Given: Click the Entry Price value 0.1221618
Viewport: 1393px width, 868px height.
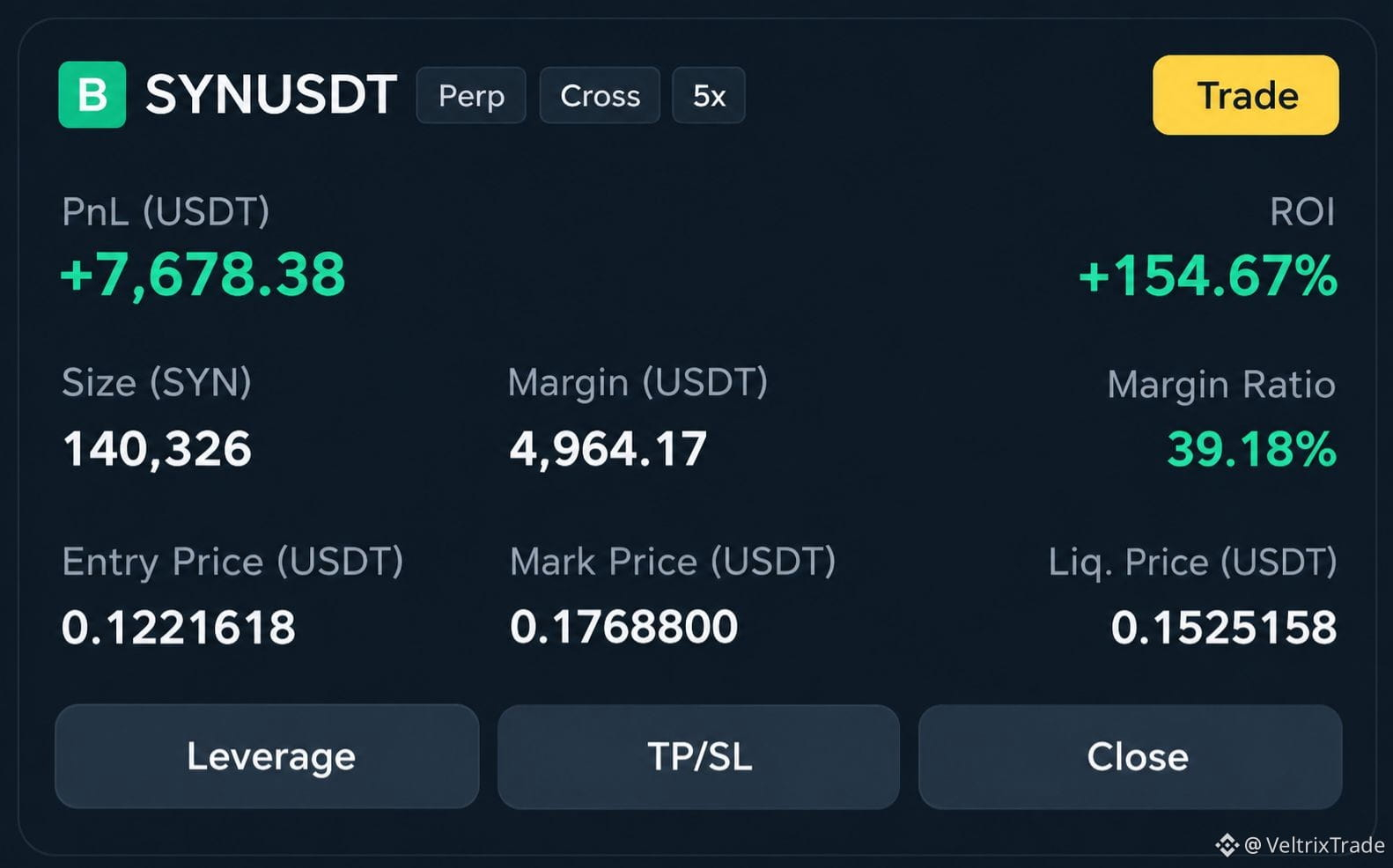Looking at the screenshot, I should (179, 628).
